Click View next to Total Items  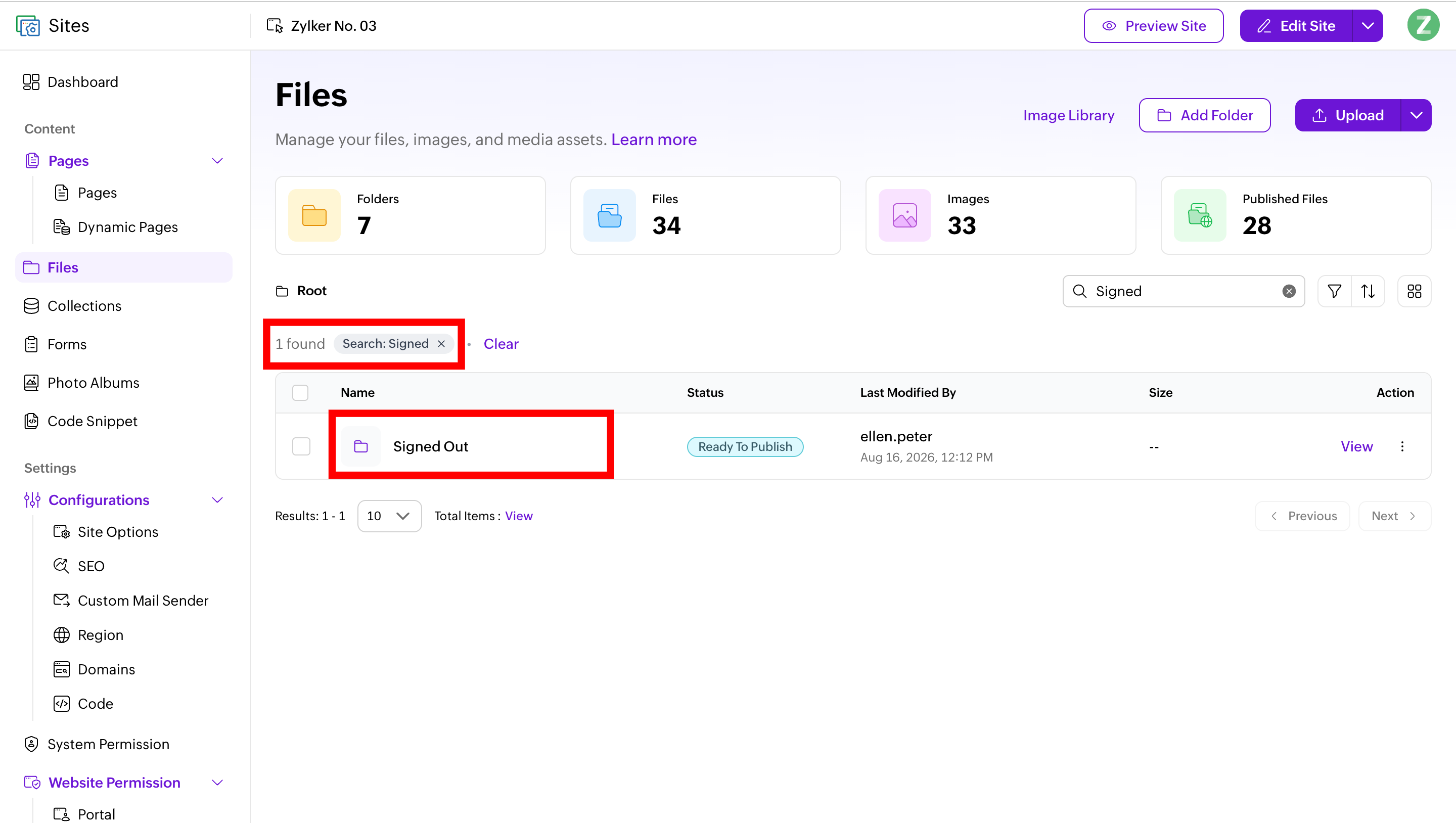518,516
